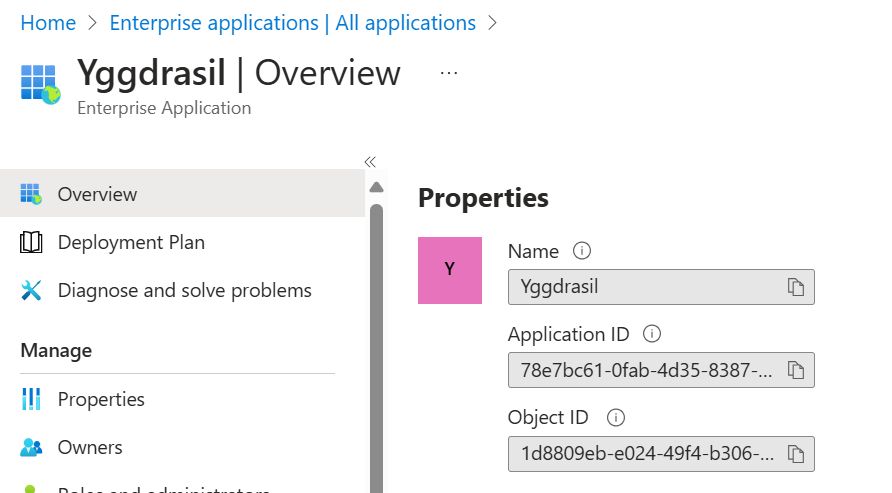Click the scroll up arrow of sidebar
Screen dimensions: 892x493
376,187
